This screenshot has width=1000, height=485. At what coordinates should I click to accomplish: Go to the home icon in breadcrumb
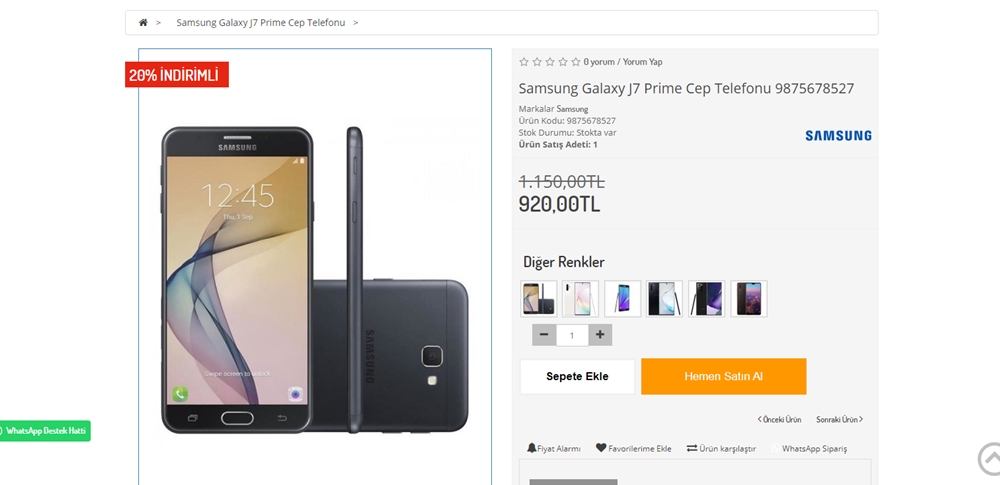point(143,22)
